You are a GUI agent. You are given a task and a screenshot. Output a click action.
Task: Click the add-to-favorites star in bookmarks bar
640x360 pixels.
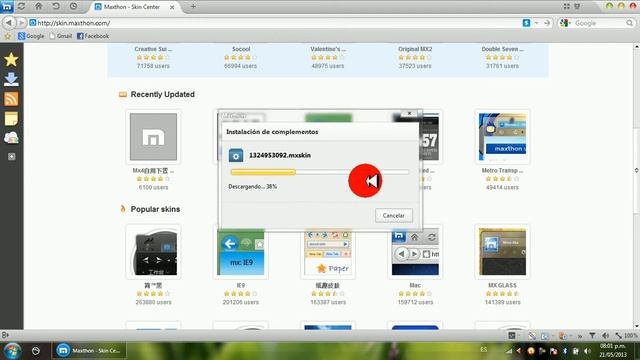[x=7, y=36]
